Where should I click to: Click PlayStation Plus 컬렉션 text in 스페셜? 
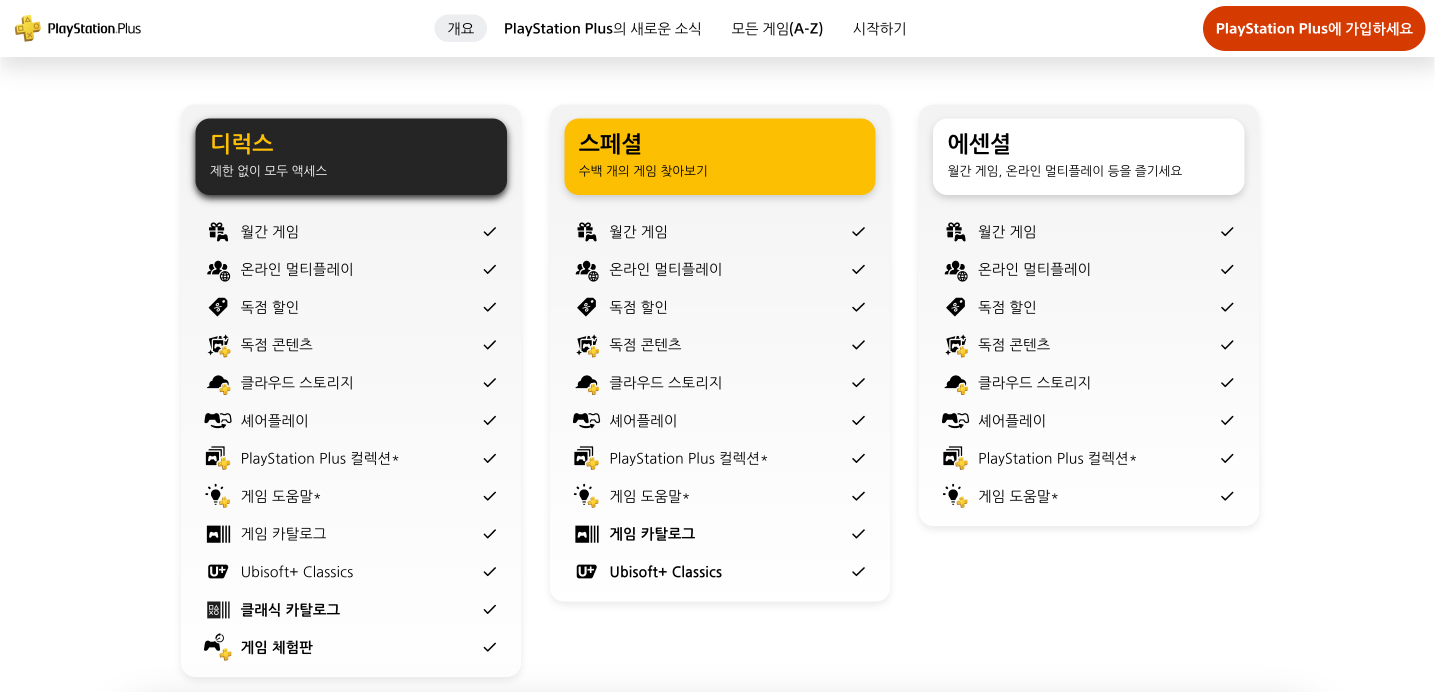click(x=688, y=458)
